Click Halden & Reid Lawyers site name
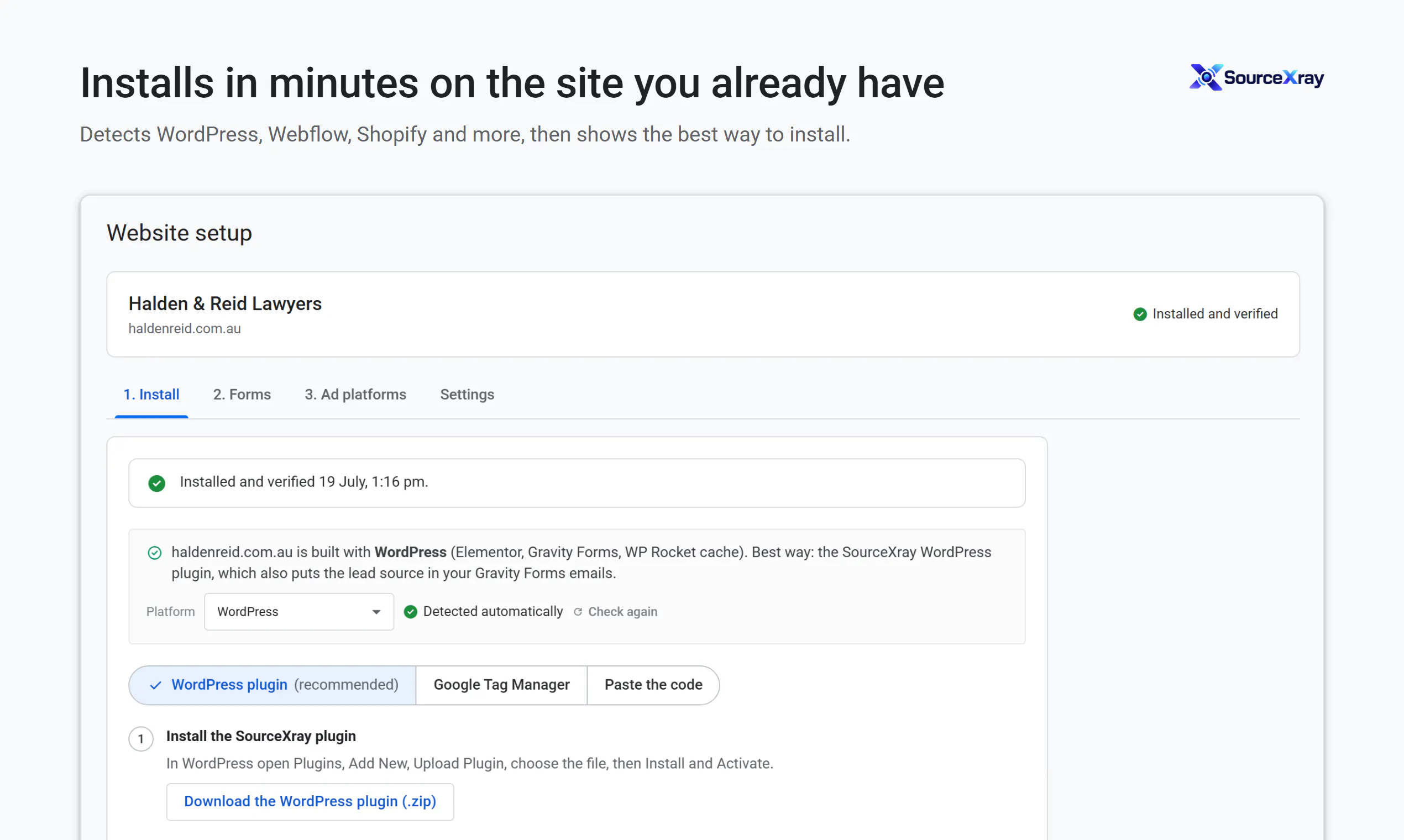Screen dimensions: 1404x840 point(225,303)
